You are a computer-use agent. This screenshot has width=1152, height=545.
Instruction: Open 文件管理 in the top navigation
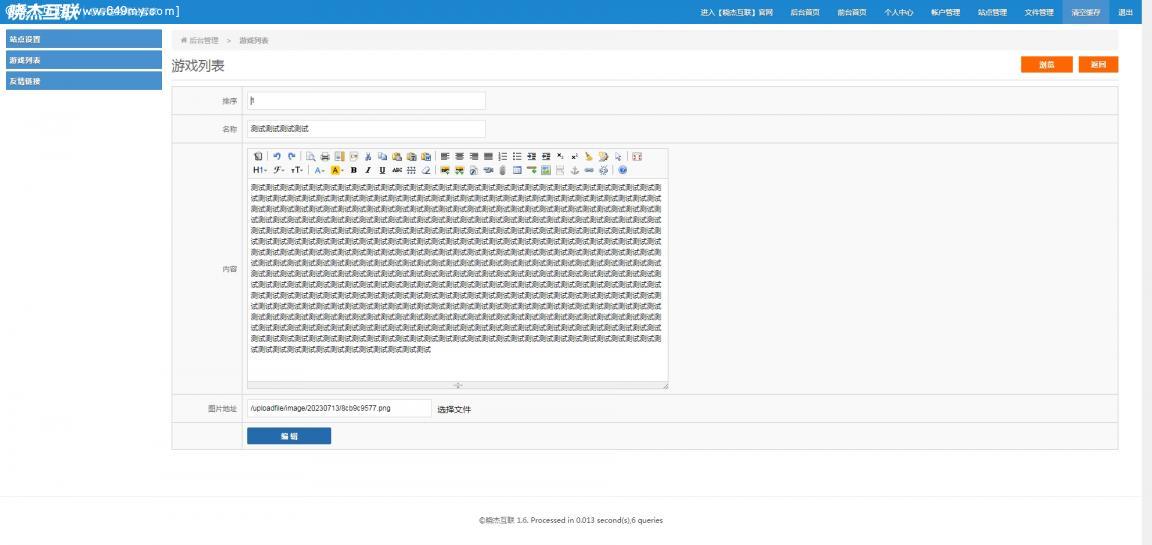click(1039, 12)
